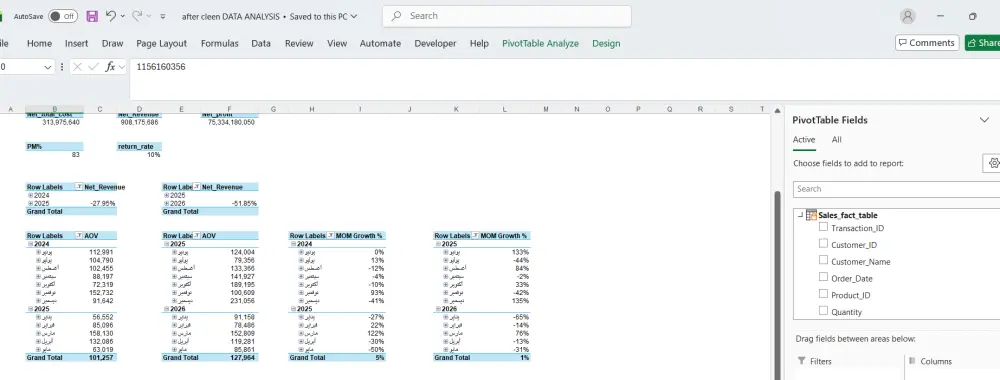Expand 2026 in the Net_Revenue pivot
This screenshot has width=1000, height=380.
point(166,203)
